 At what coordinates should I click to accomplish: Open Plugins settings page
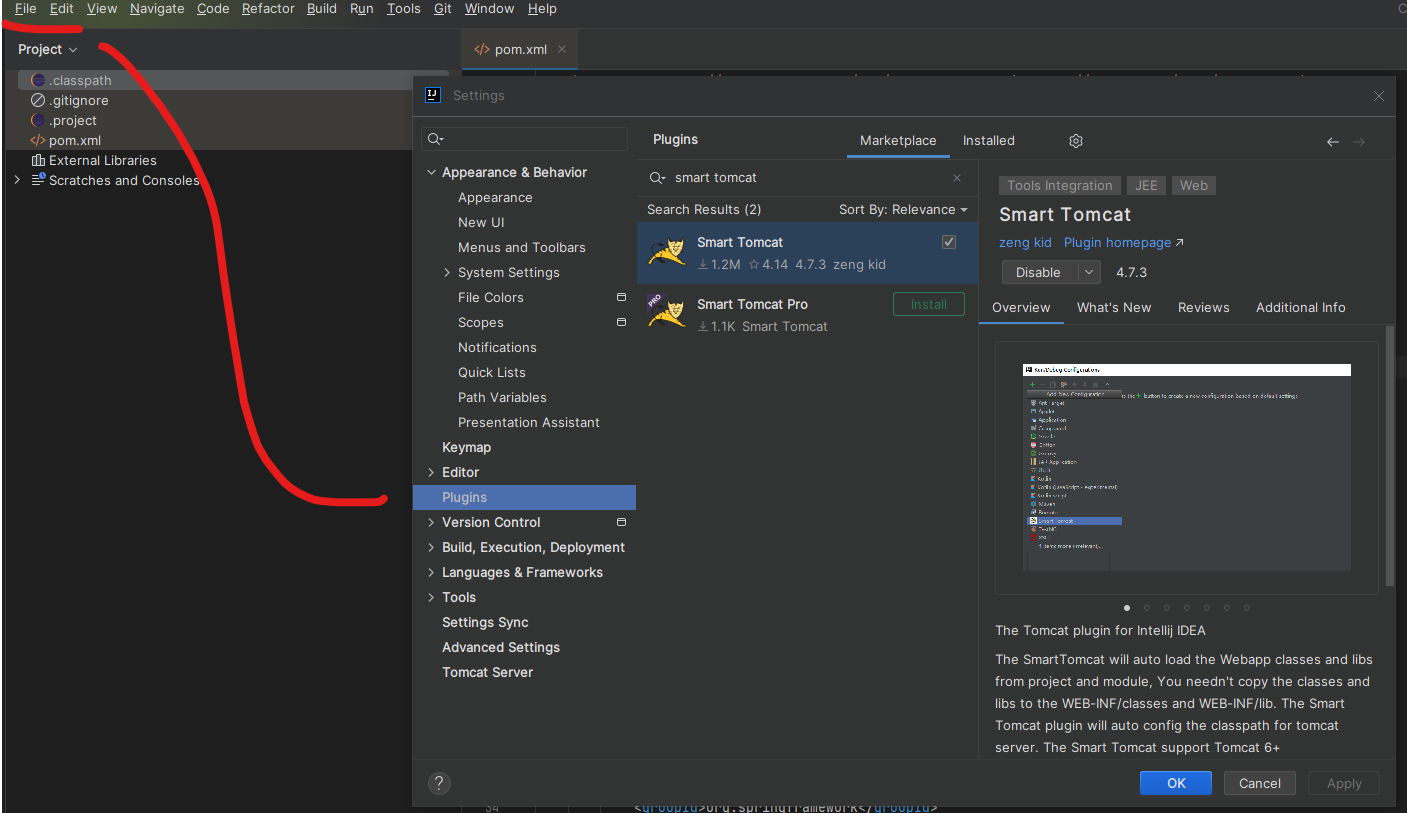click(524, 497)
